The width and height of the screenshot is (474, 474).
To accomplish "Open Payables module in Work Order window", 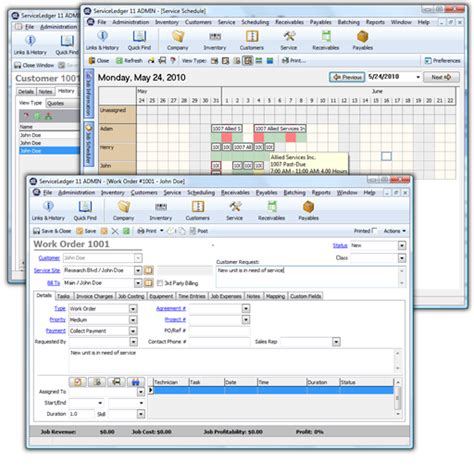I will click(309, 211).
